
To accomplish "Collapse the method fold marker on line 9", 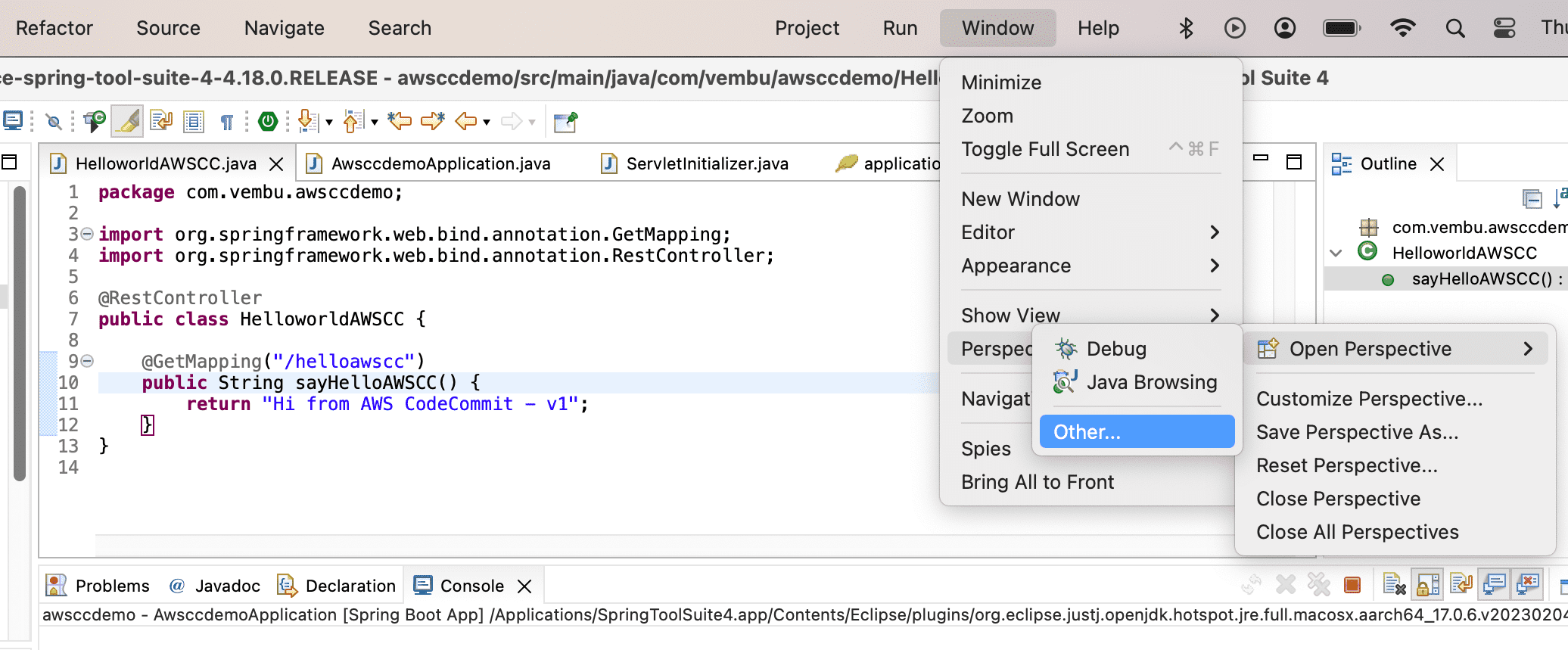I will (87, 361).
